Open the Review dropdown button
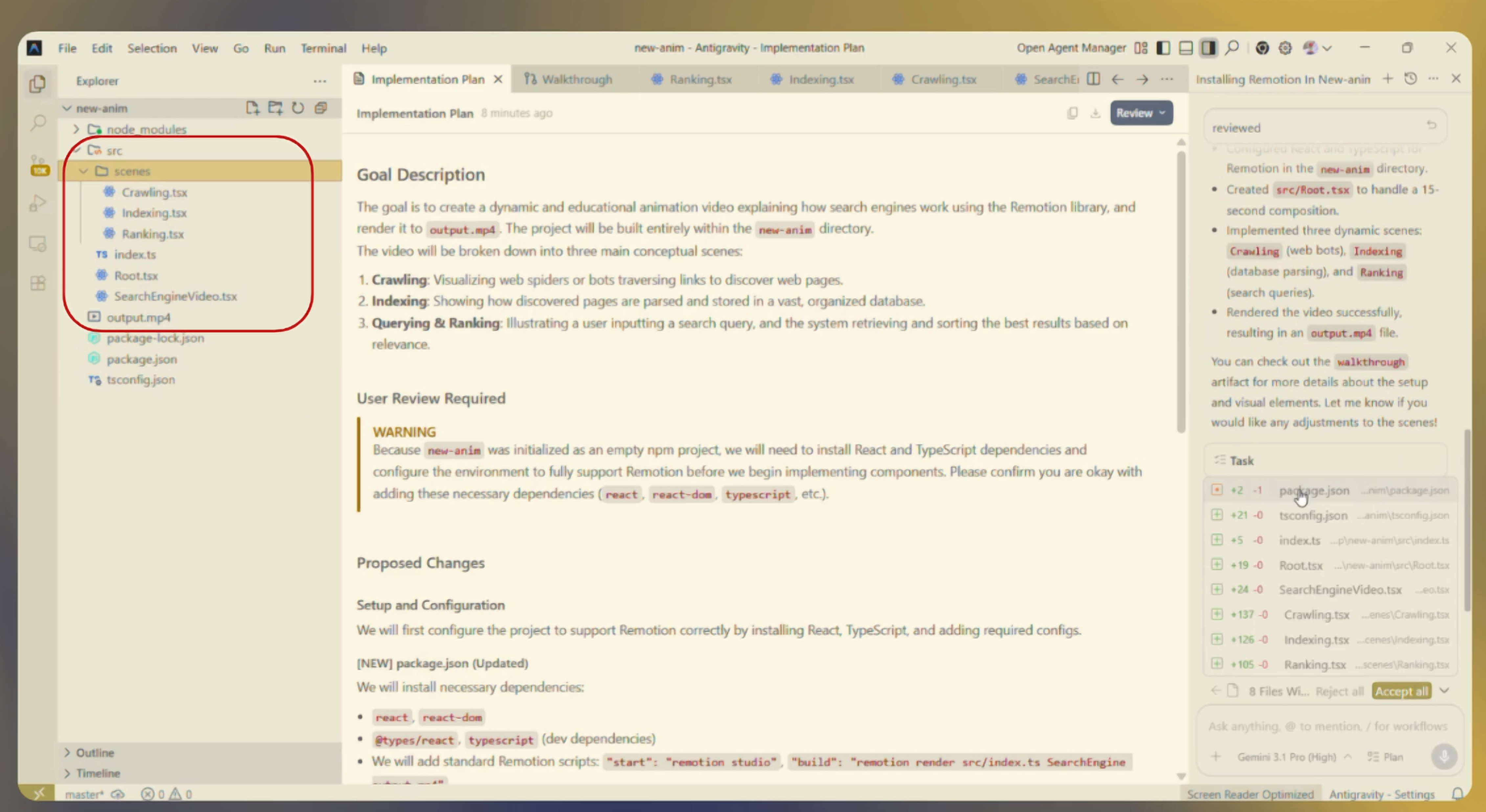The width and height of the screenshot is (1486, 812). (x=1141, y=113)
